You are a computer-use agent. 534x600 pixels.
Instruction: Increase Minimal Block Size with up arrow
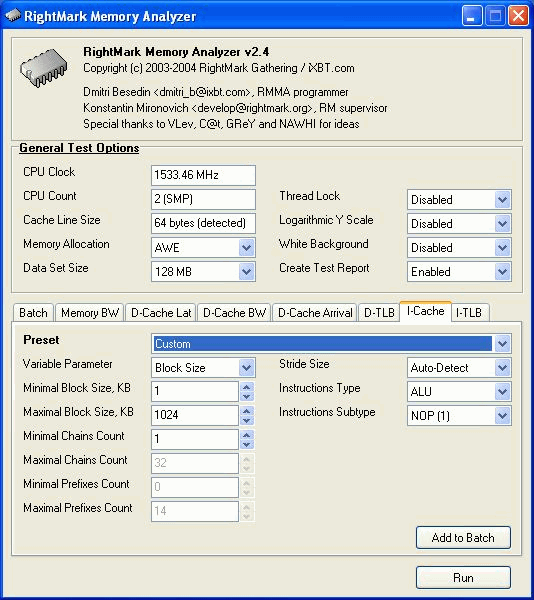coord(247,386)
